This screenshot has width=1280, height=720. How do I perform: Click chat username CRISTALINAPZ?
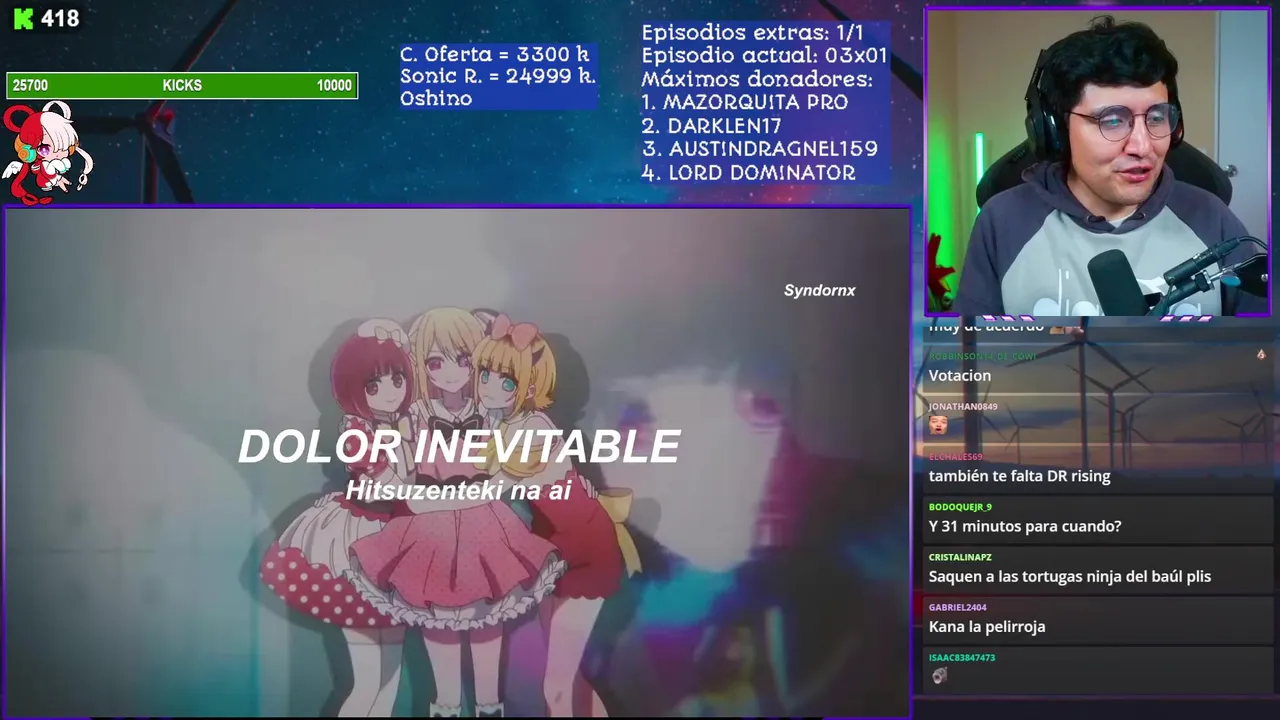(960, 557)
